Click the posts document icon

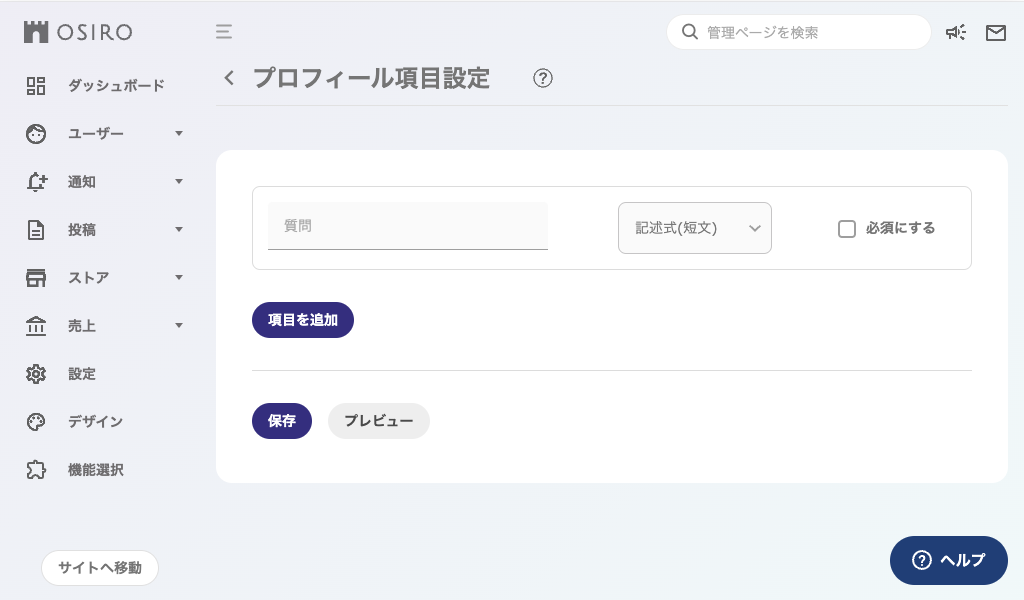point(36,230)
